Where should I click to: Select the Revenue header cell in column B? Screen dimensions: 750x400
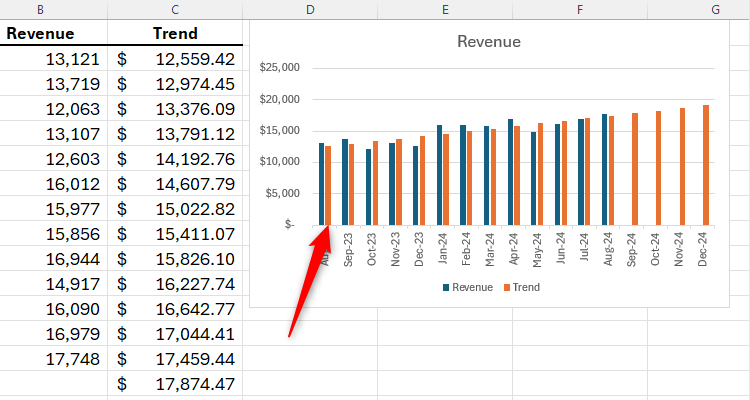(x=40, y=34)
